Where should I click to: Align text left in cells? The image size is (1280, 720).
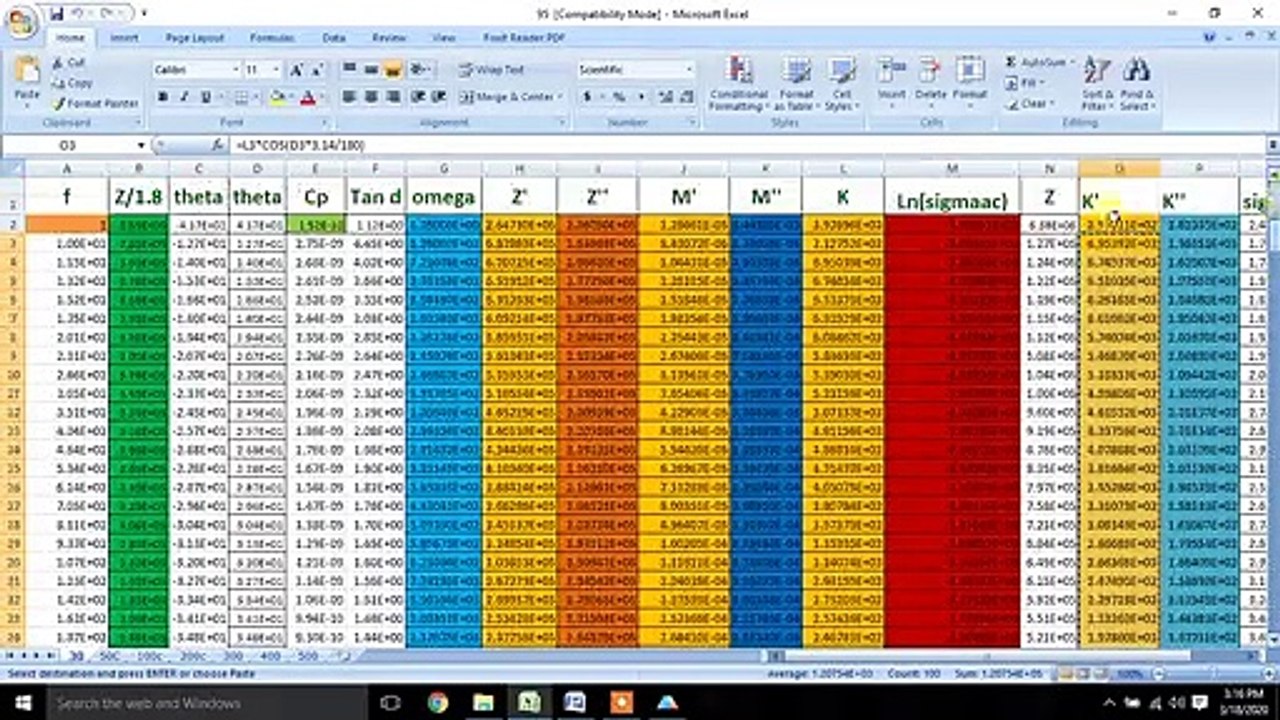click(x=349, y=97)
